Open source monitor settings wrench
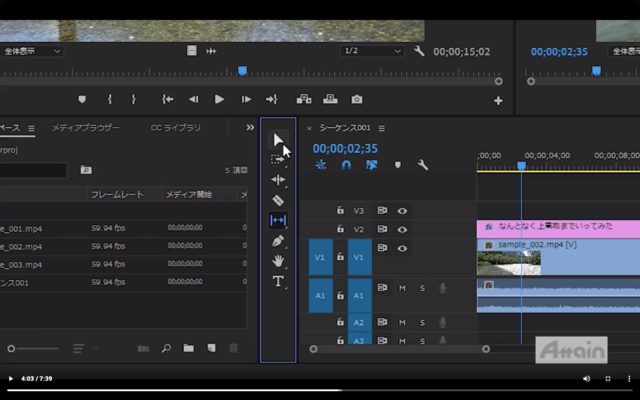The width and height of the screenshot is (640, 400). (x=419, y=51)
